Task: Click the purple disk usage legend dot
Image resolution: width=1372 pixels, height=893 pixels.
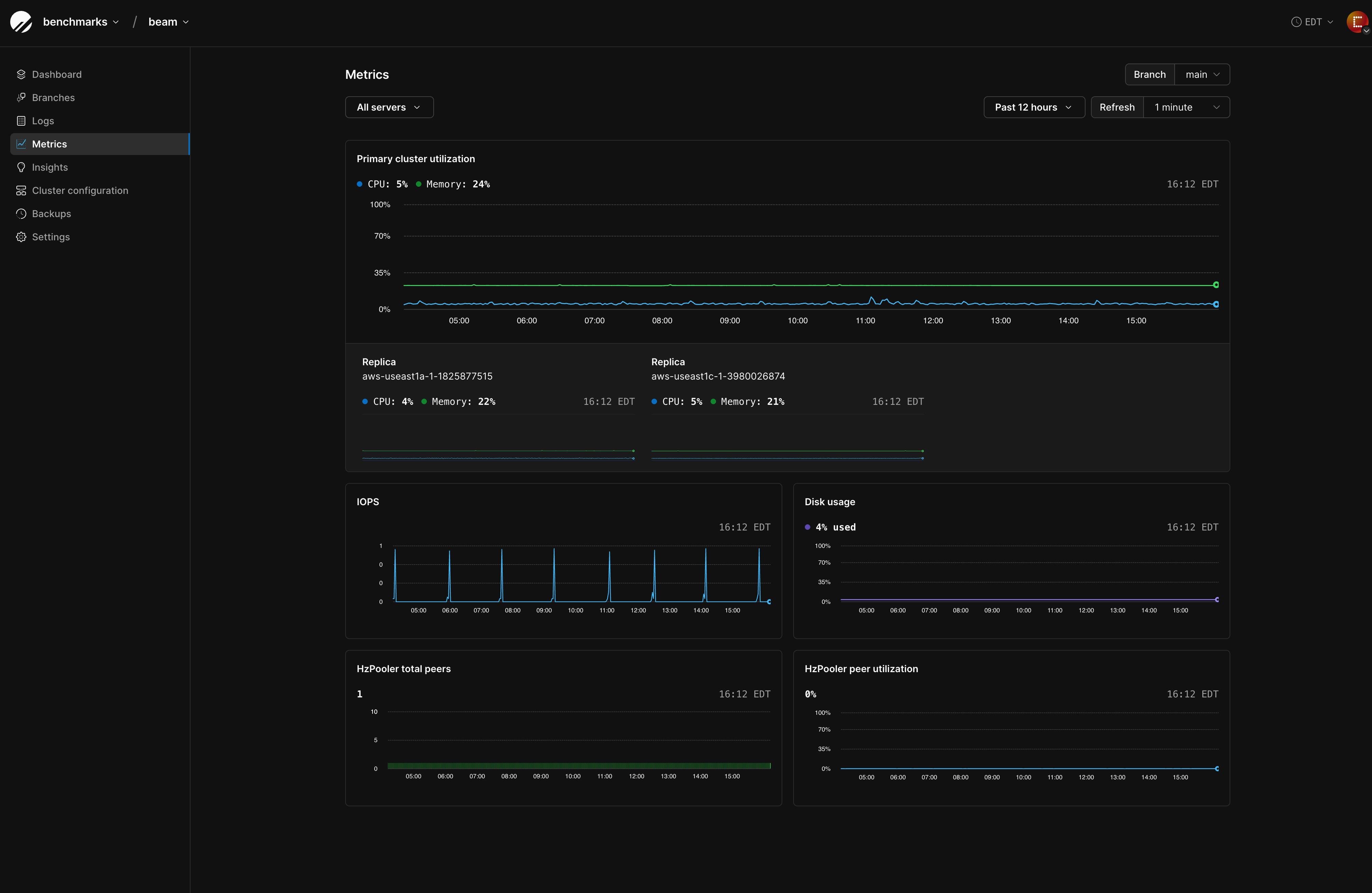Action: coord(808,527)
